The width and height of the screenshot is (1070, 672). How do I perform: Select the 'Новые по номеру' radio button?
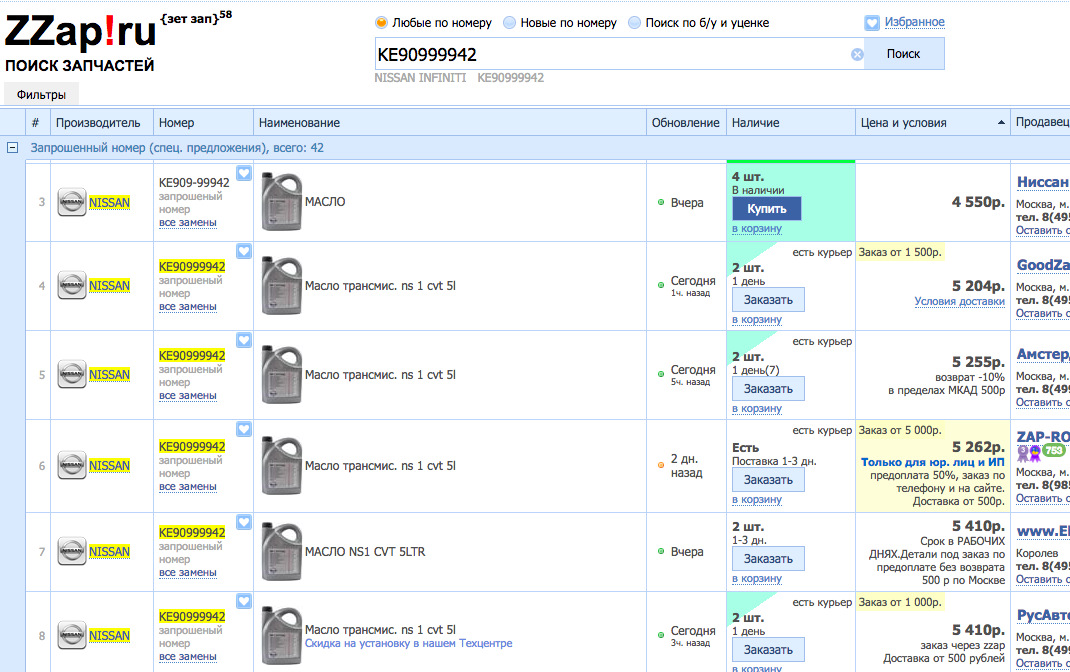click(x=510, y=23)
